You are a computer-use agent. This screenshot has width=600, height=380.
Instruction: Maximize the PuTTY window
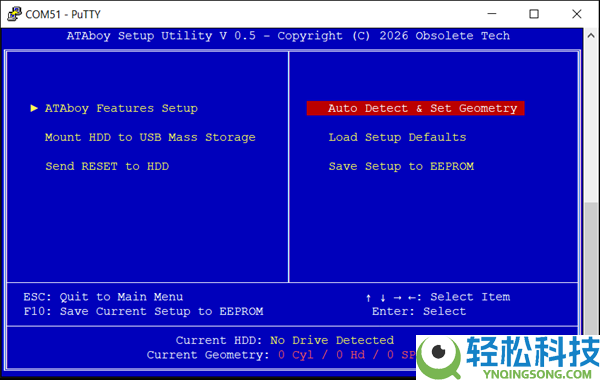click(534, 14)
